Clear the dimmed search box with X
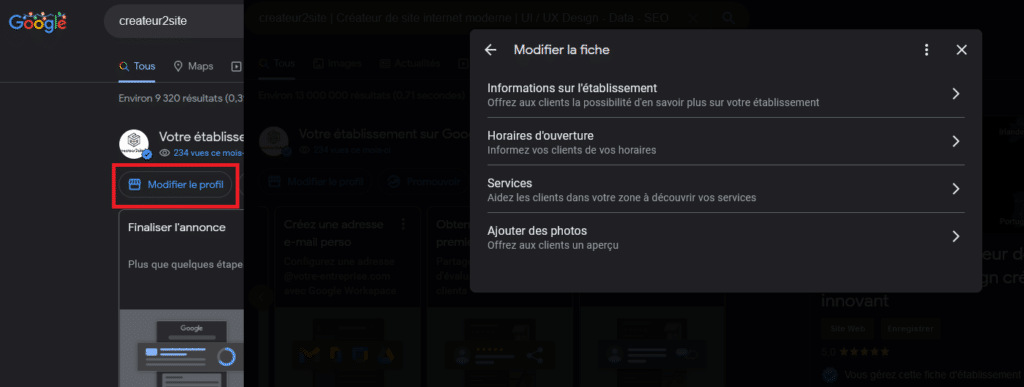This screenshot has width=1024, height=387. pos(694,18)
